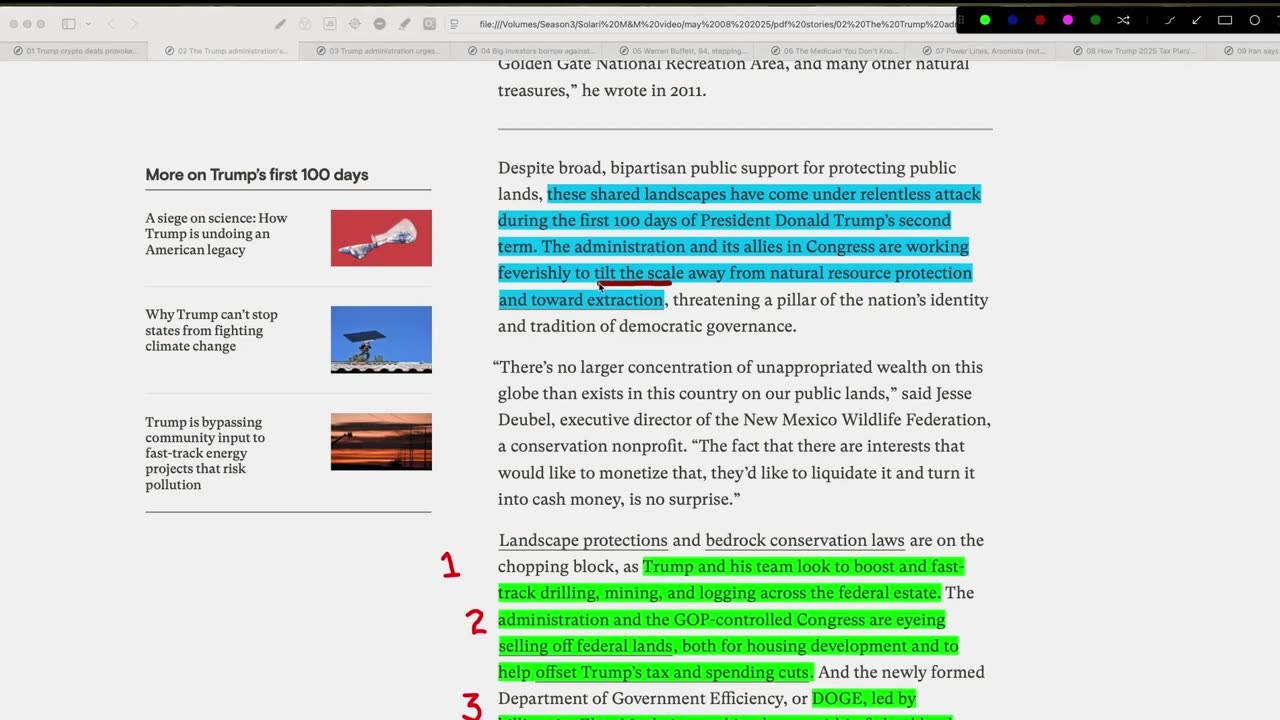The width and height of the screenshot is (1280, 720).
Task: Select the freehand curve drawing tool
Action: point(1170,20)
